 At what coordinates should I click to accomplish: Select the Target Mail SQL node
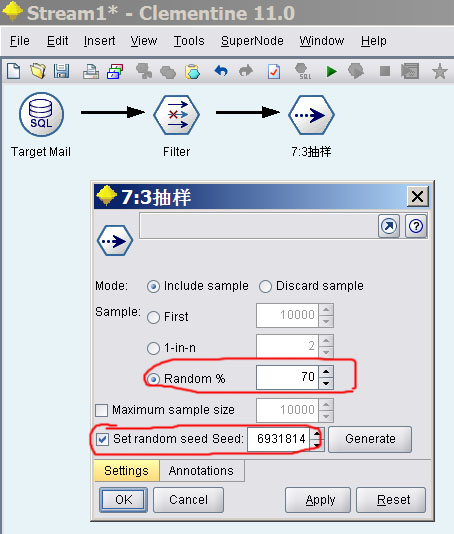tap(41, 115)
